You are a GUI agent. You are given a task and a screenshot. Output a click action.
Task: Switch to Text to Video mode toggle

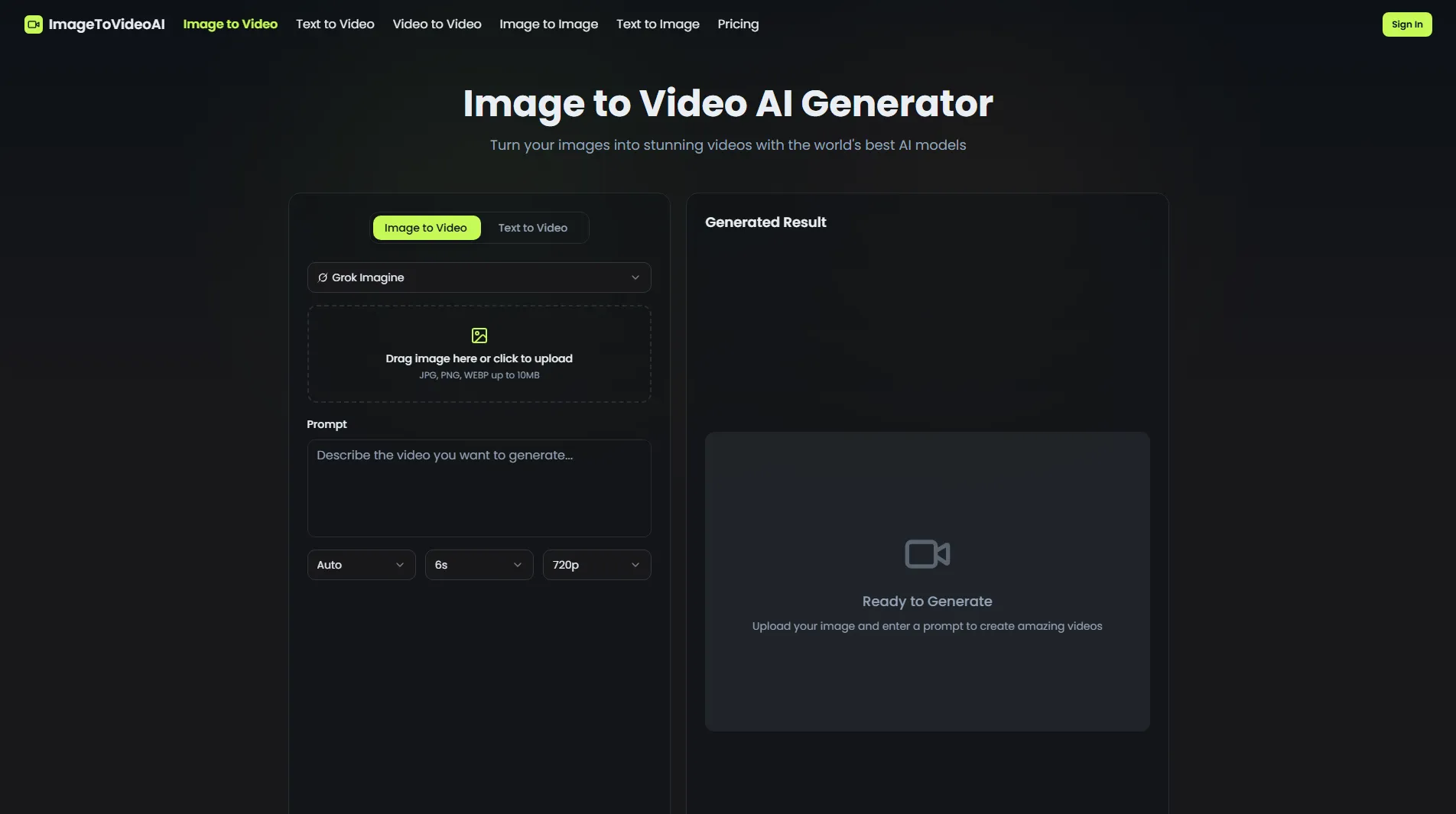click(533, 228)
